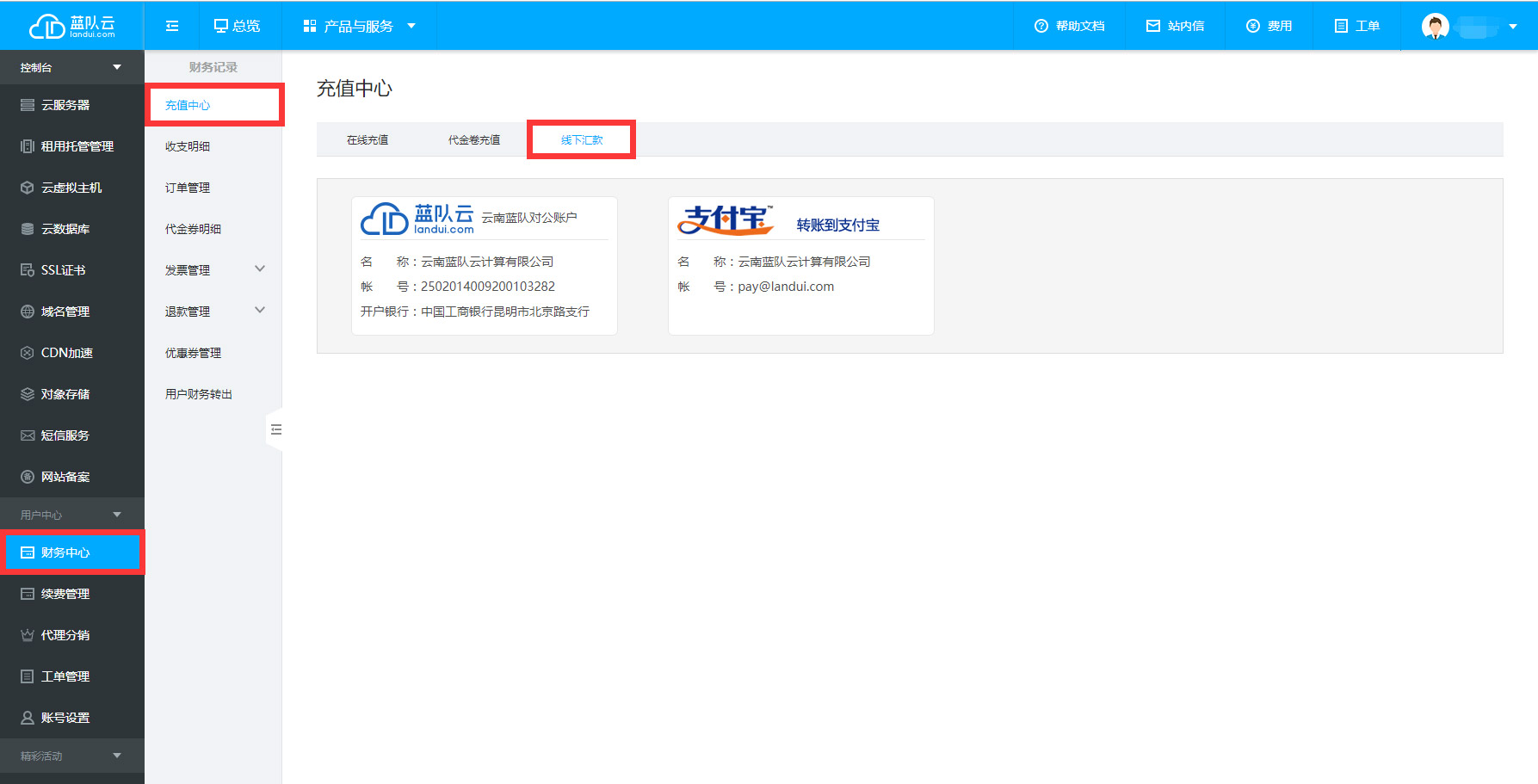Click the 续费管理 icon
1538x784 pixels.
click(x=28, y=594)
